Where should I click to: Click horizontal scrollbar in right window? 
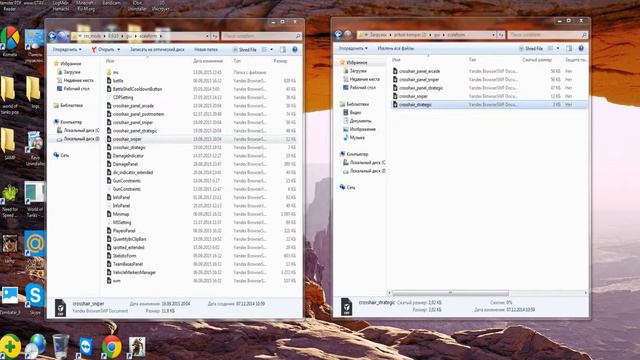pyautogui.click(x=451, y=293)
